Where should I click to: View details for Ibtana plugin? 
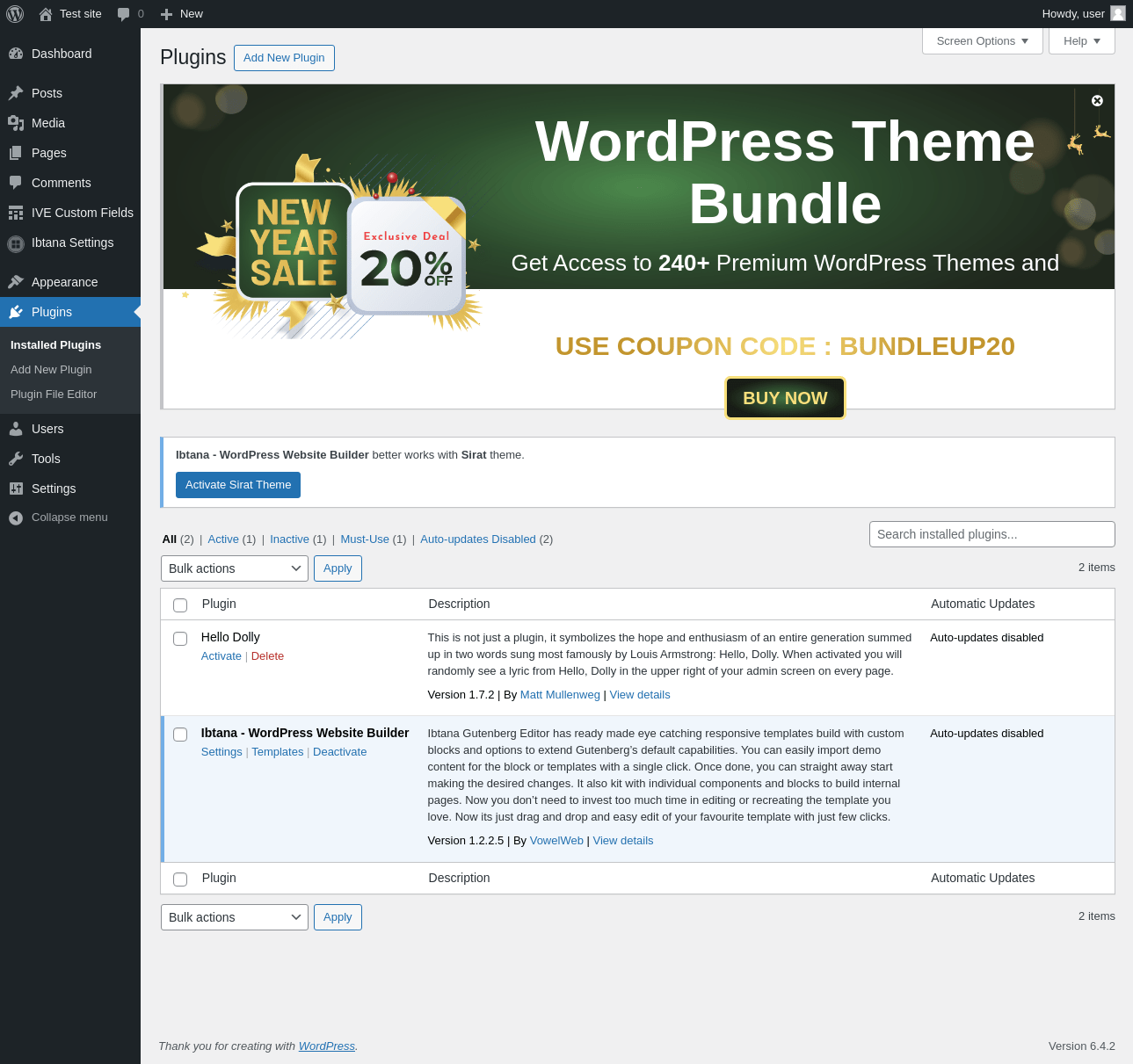[623, 841]
